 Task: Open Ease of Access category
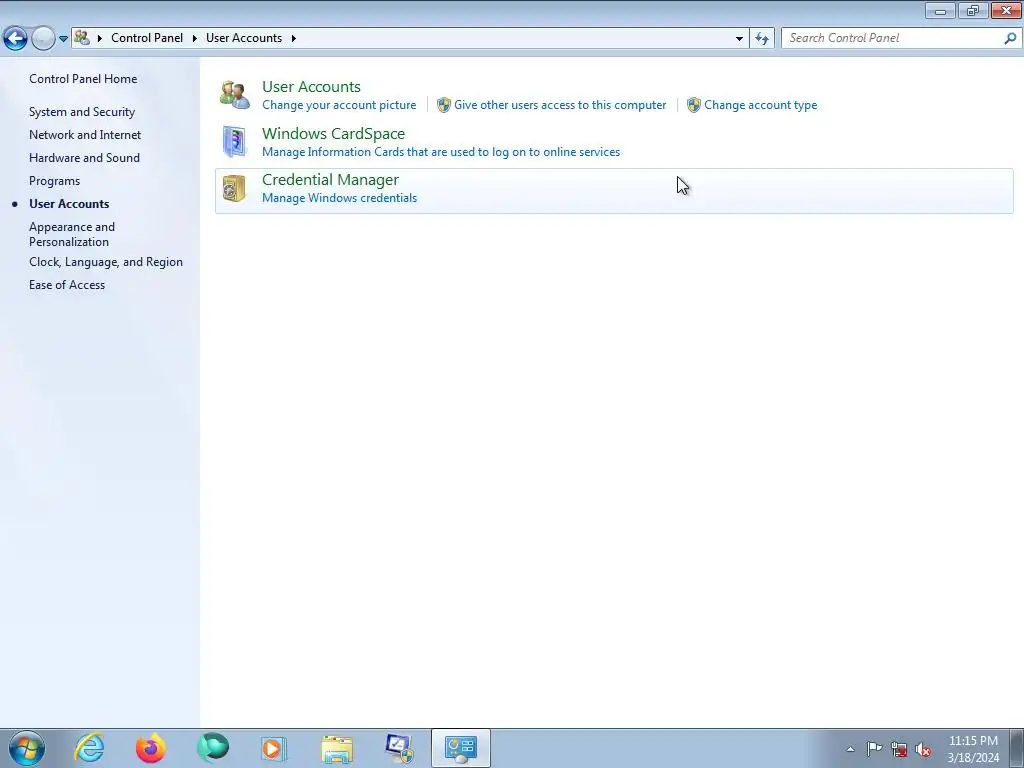[x=67, y=285]
